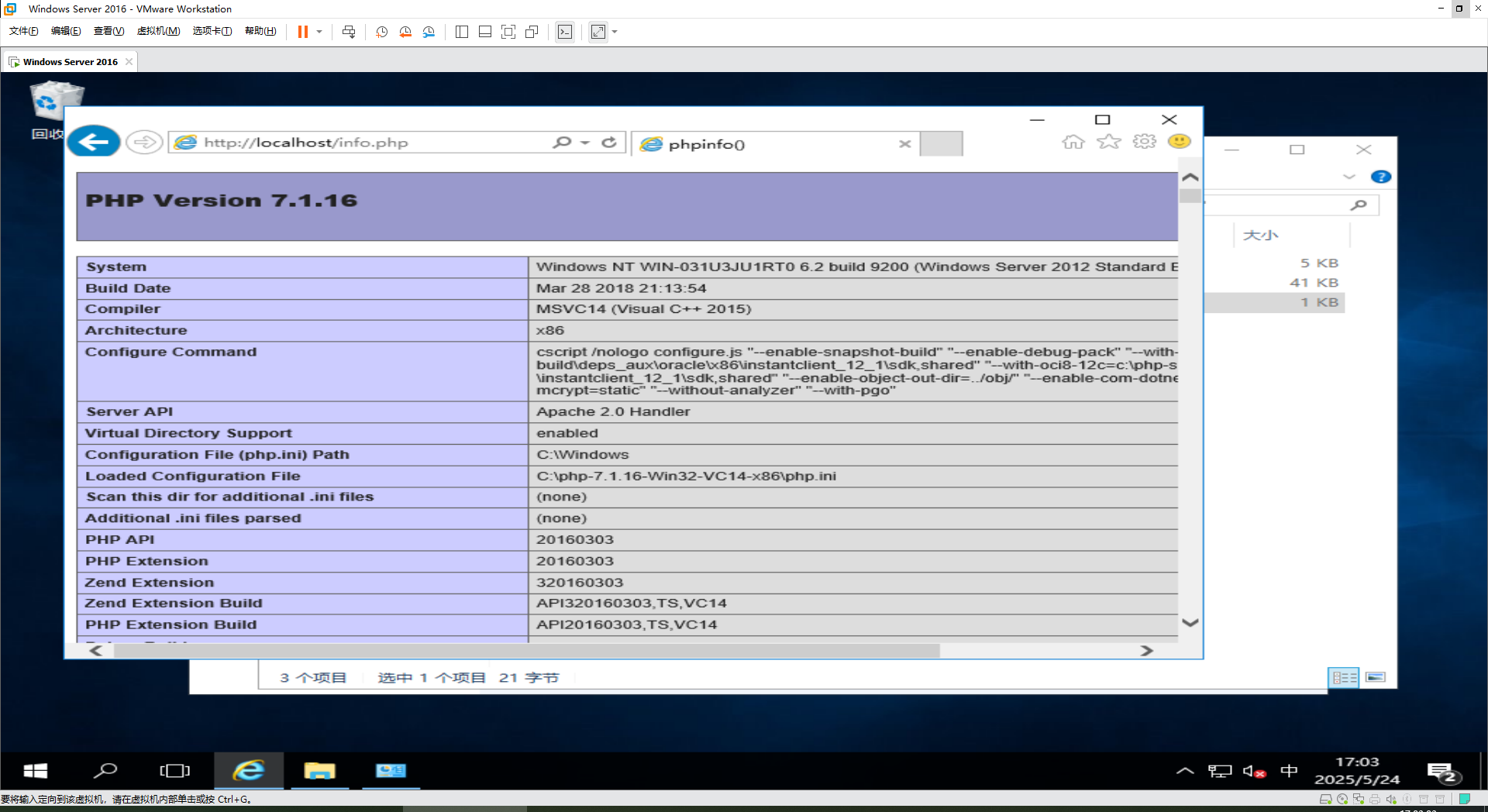The height and width of the screenshot is (812, 1488).
Task: Click the Apache 2.0 Handler value
Action: (x=613, y=411)
